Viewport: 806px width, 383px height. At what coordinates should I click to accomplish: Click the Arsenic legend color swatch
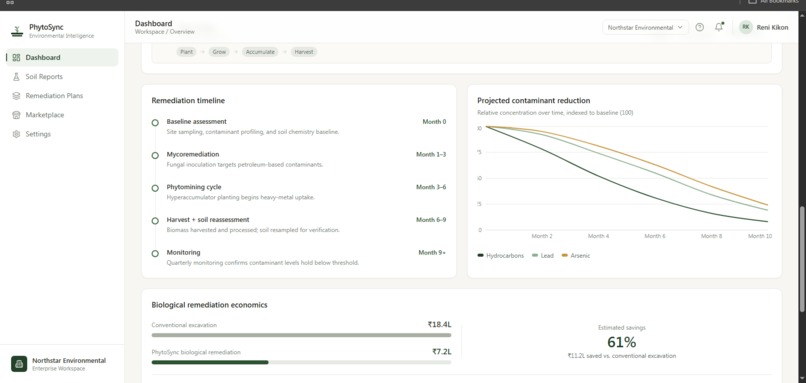(x=564, y=256)
